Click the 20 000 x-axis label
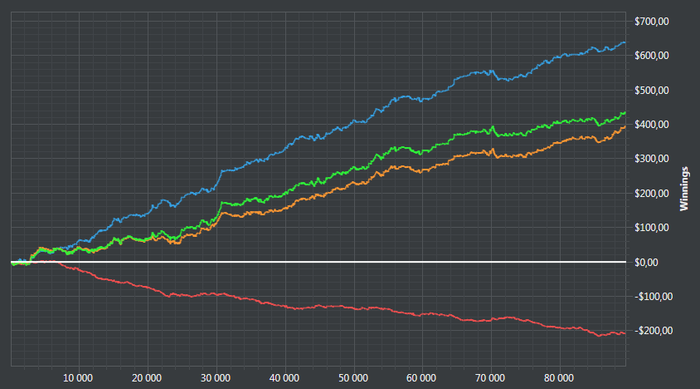Screen dimensions: 700x389 coord(146,378)
